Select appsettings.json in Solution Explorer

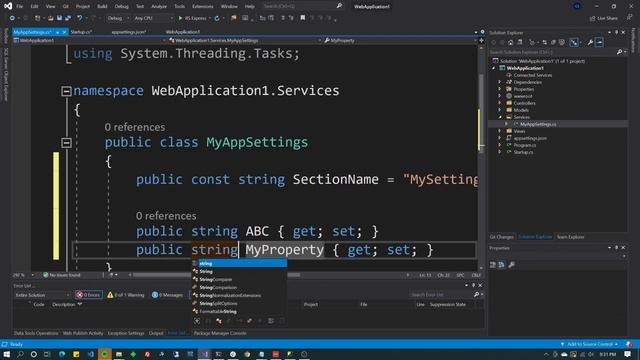click(x=530, y=138)
